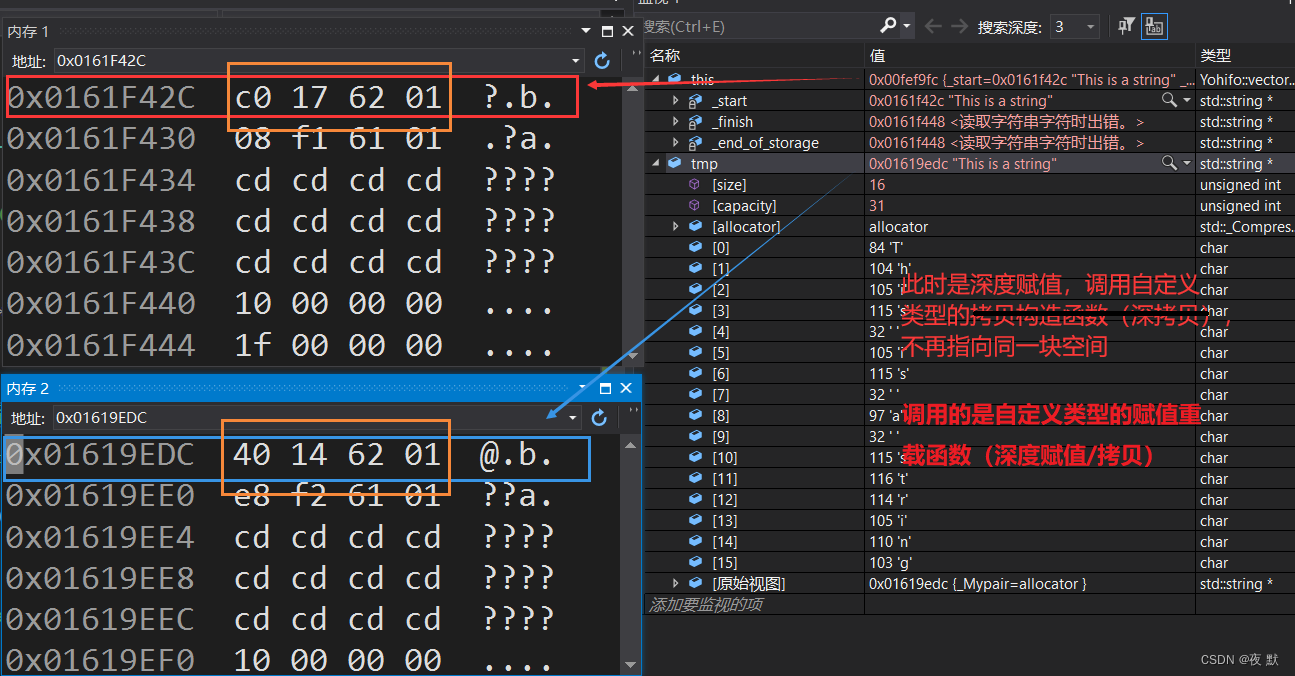Expand the 内存 2 address history dropdown
Viewport: 1295px width, 676px height.
pos(573,418)
